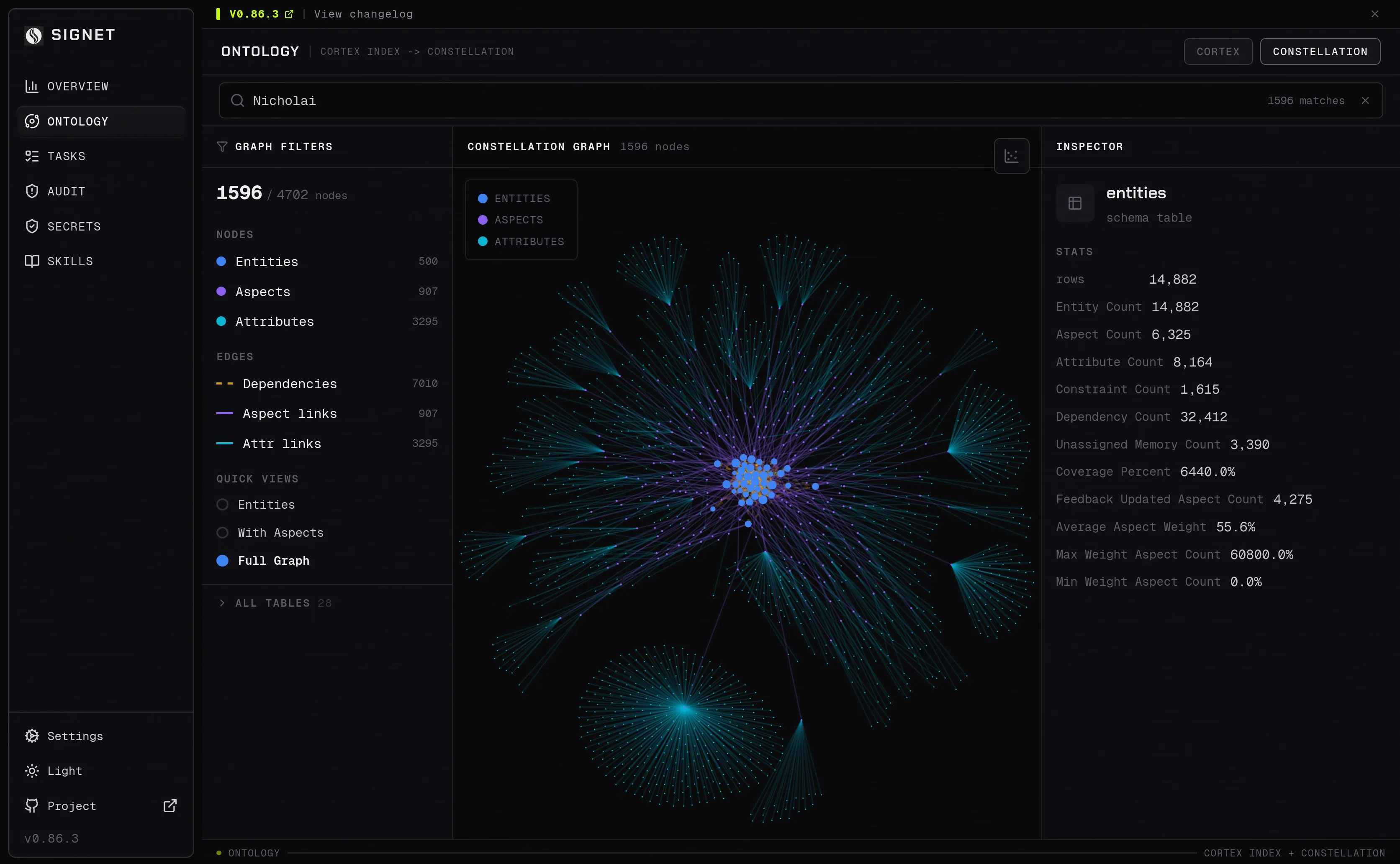
Task: Switch to the Constellation tab
Action: (1320, 51)
